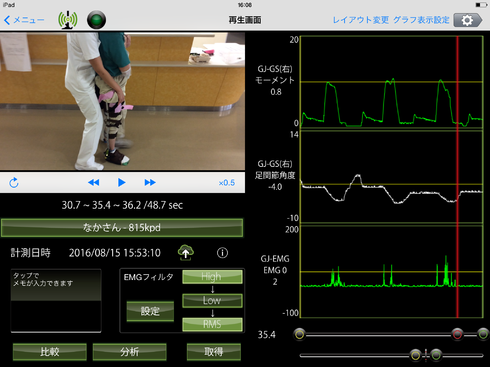The image size is (490, 367).
Task: Open EMG filter 設定 button
Action: [150, 311]
